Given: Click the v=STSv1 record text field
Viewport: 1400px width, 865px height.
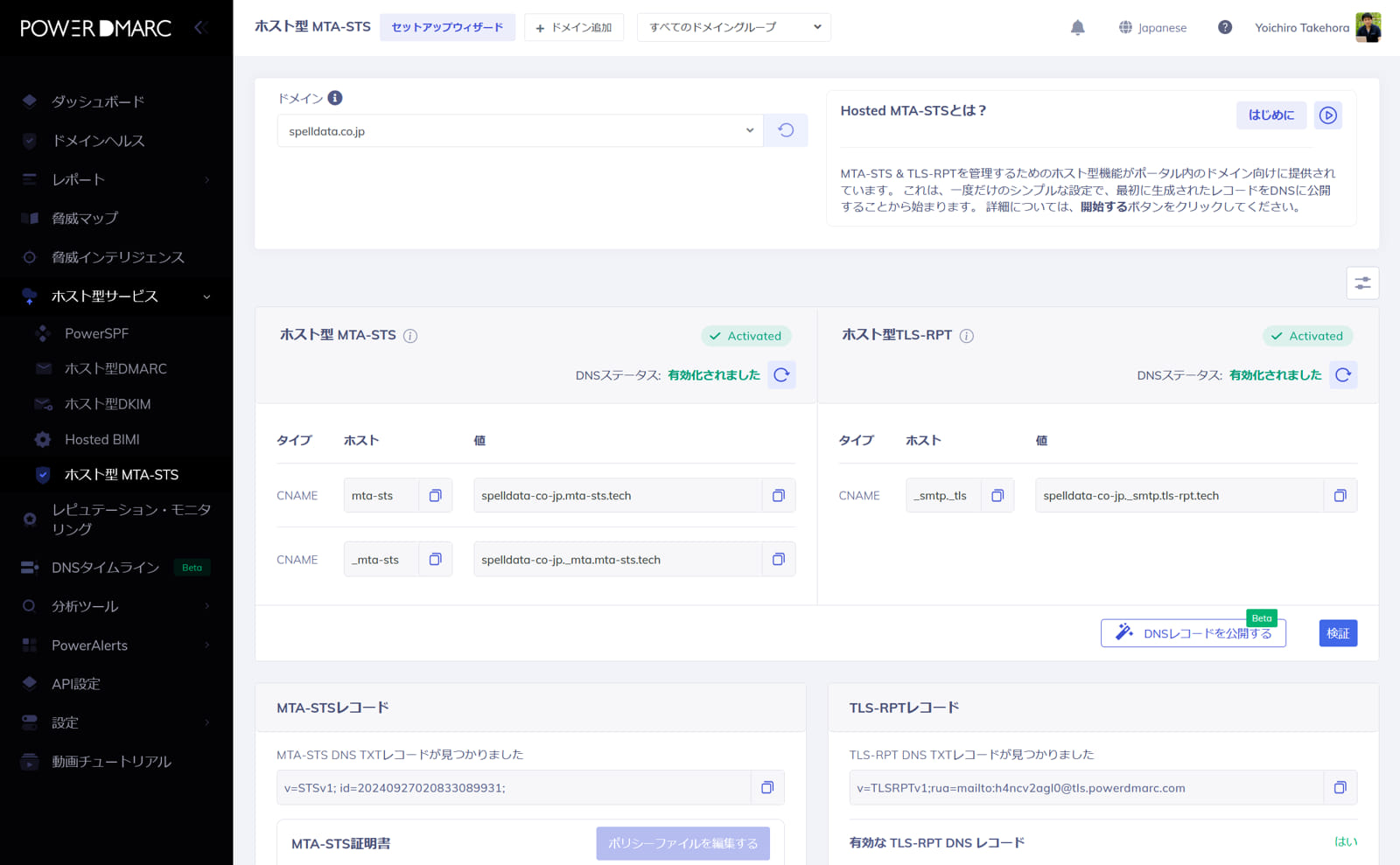Looking at the screenshot, I should (514, 787).
